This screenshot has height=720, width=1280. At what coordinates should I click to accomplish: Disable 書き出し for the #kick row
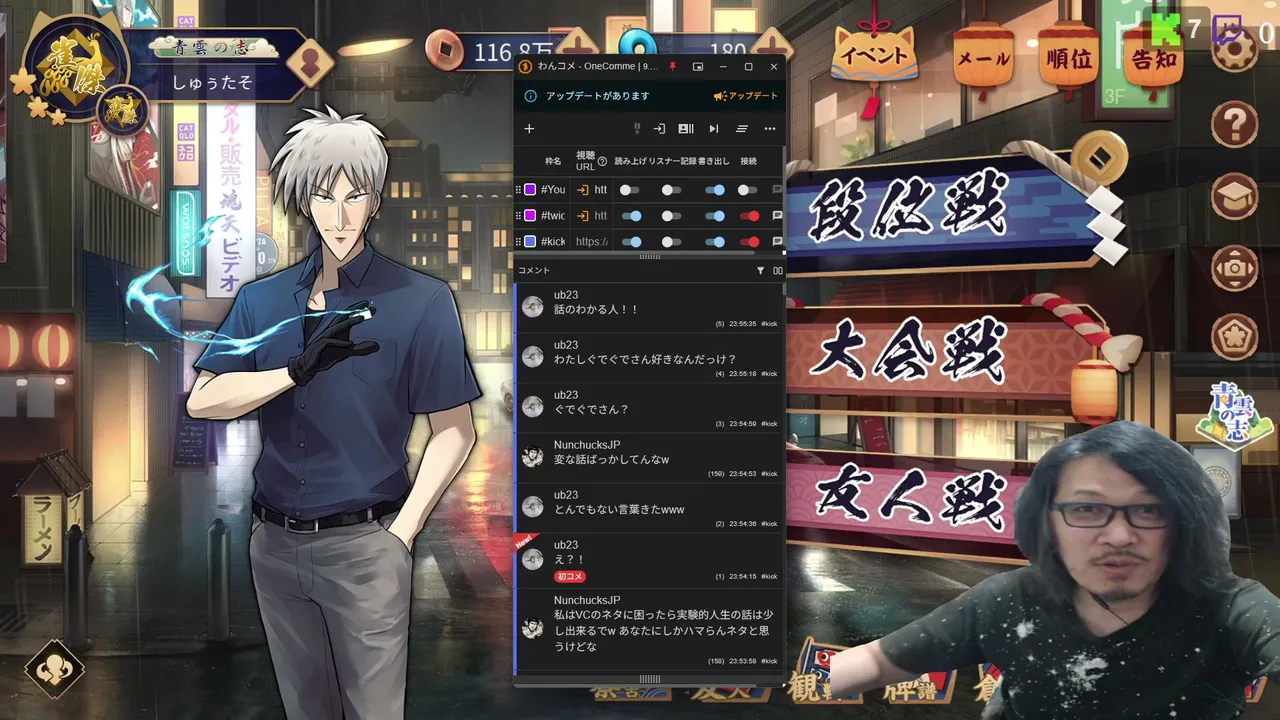[715, 241]
